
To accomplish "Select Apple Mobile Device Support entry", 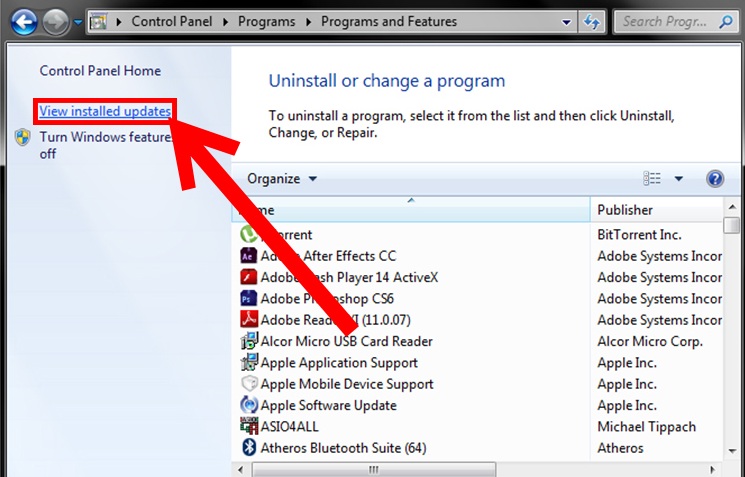I will (x=347, y=384).
